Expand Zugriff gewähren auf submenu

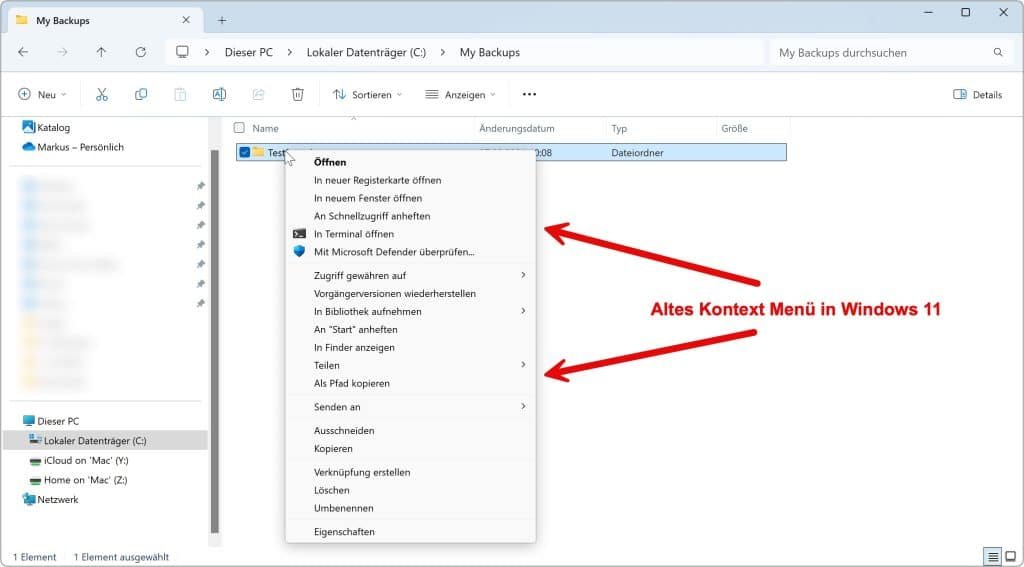[410, 276]
